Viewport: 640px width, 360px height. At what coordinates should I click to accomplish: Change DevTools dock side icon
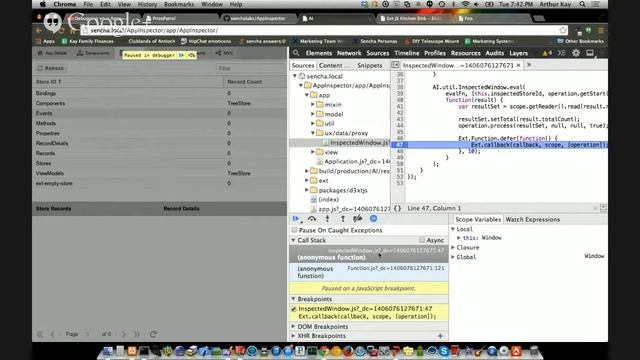tap(590, 53)
